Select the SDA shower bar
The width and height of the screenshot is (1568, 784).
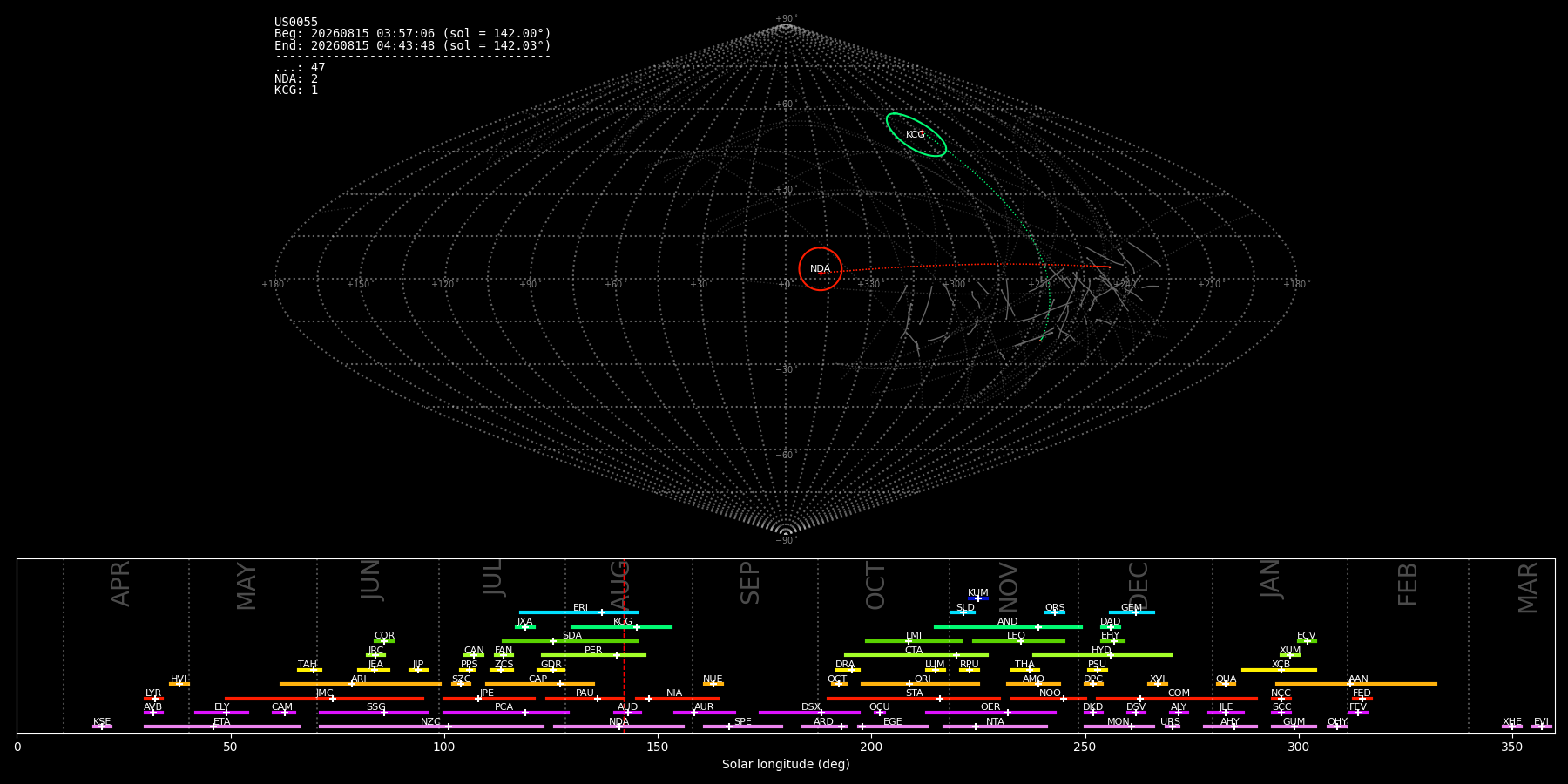570,641
